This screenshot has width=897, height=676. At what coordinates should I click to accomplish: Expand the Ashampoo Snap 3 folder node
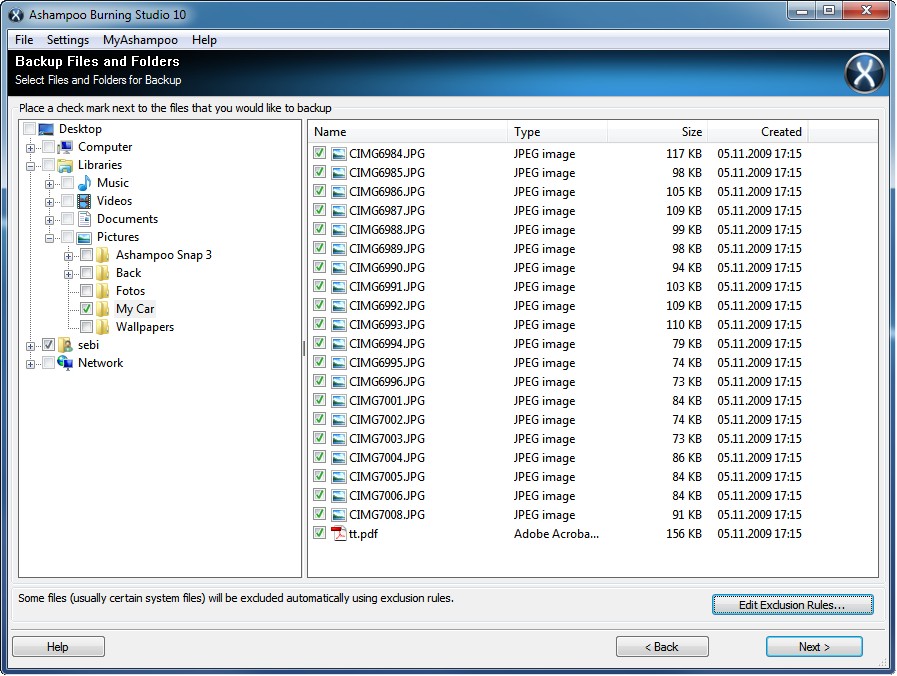click(68, 255)
